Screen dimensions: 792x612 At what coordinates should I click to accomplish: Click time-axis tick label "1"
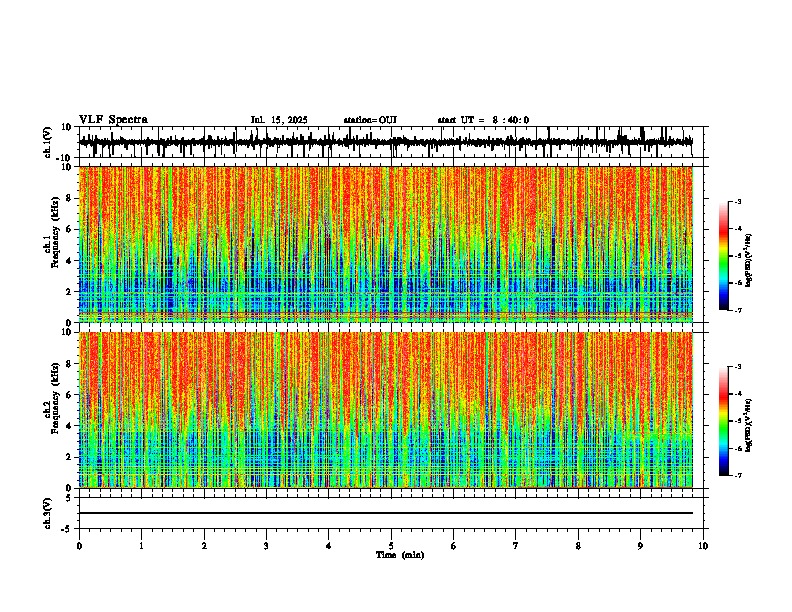(x=141, y=546)
